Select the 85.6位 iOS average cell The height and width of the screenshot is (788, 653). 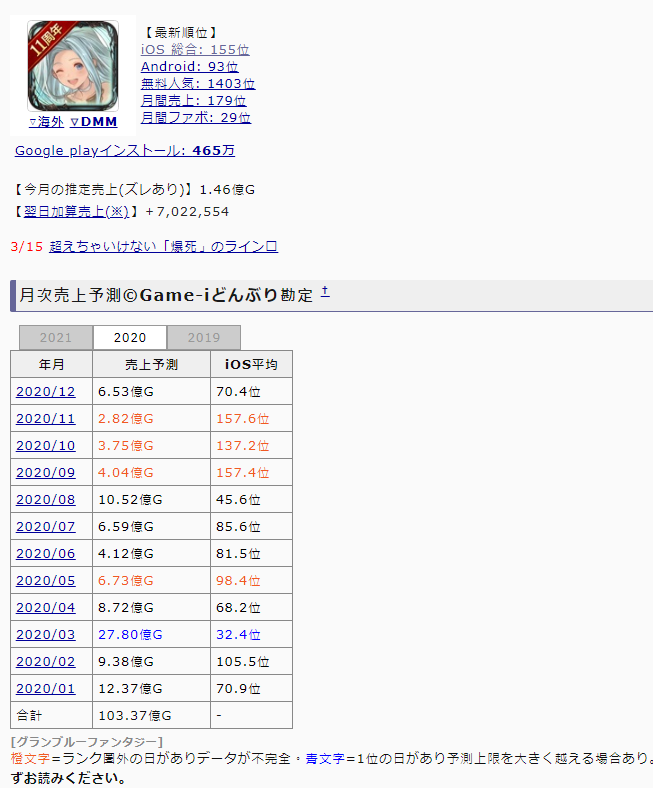pyautogui.click(x=251, y=527)
